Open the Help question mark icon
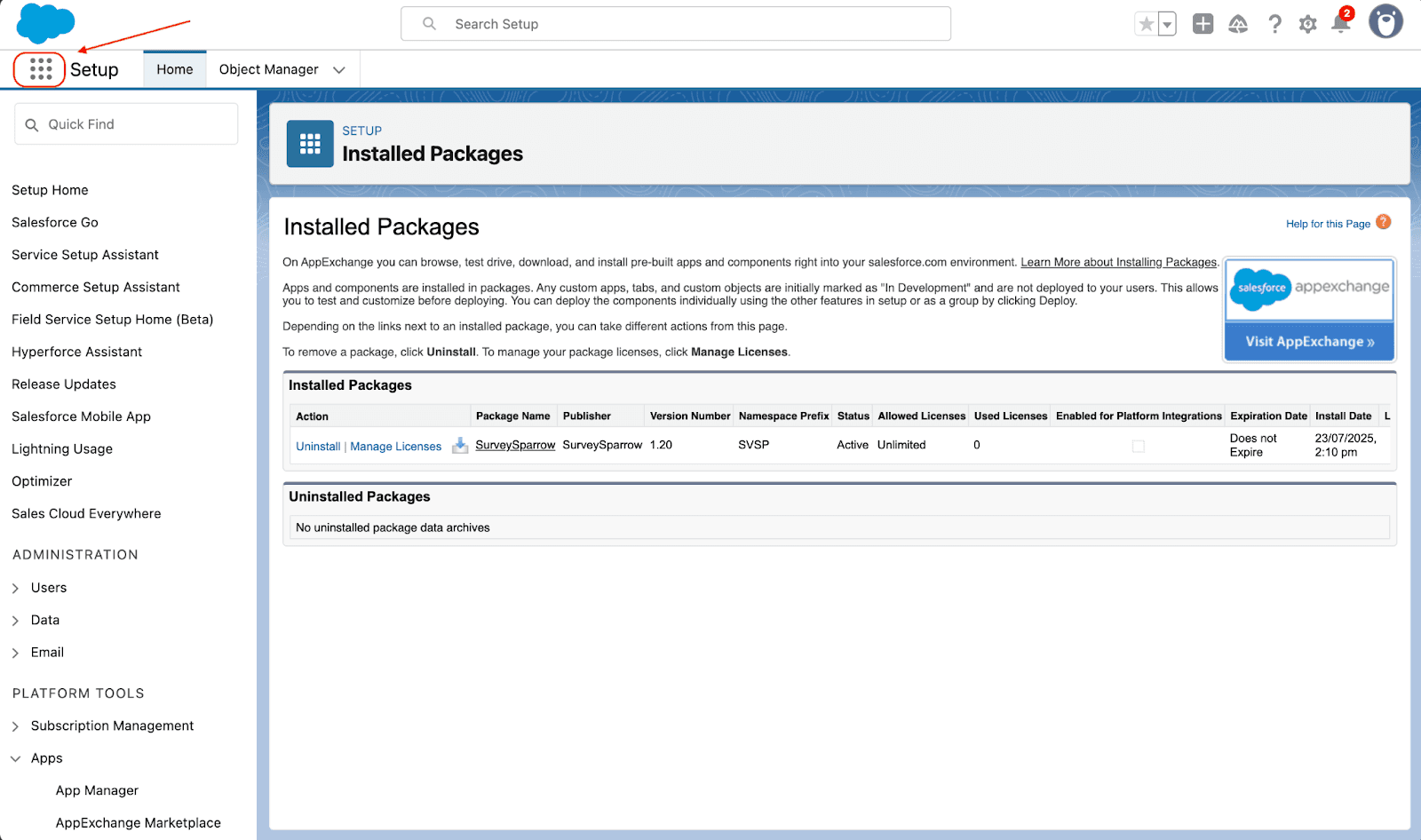Viewport: 1421px width, 840px height. point(1274,24)
